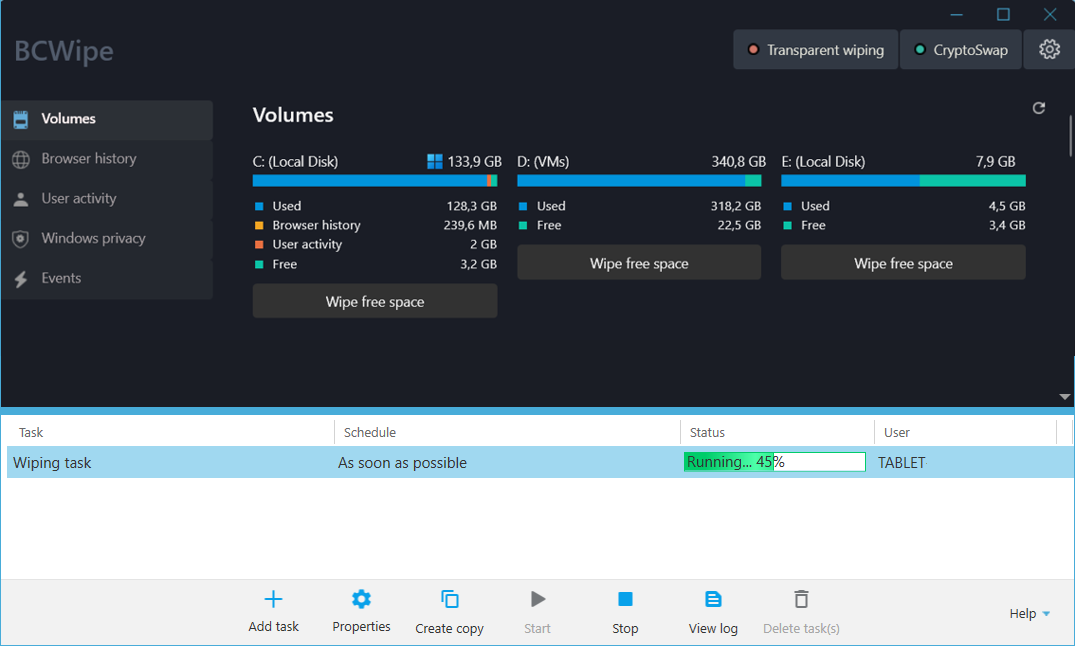Viewport: 1075px width, 646px height.
Task: Click the 22,5 GB free value
Action: click(x=739, y=225)
